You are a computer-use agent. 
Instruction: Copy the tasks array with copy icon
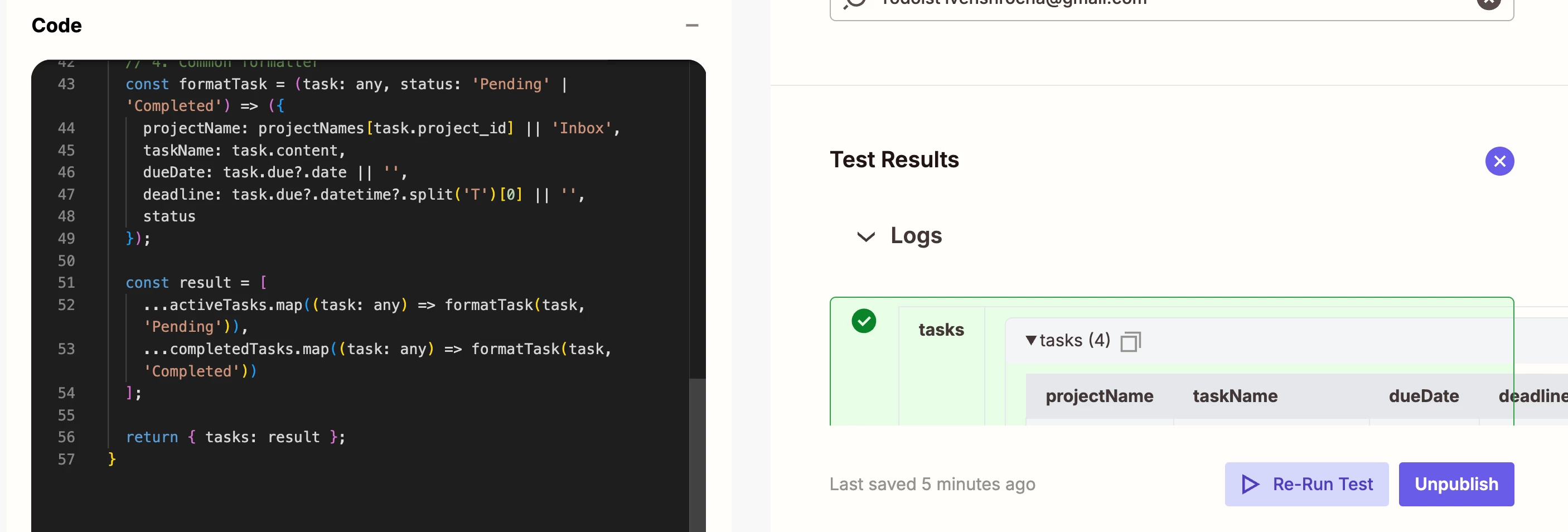1130,341
